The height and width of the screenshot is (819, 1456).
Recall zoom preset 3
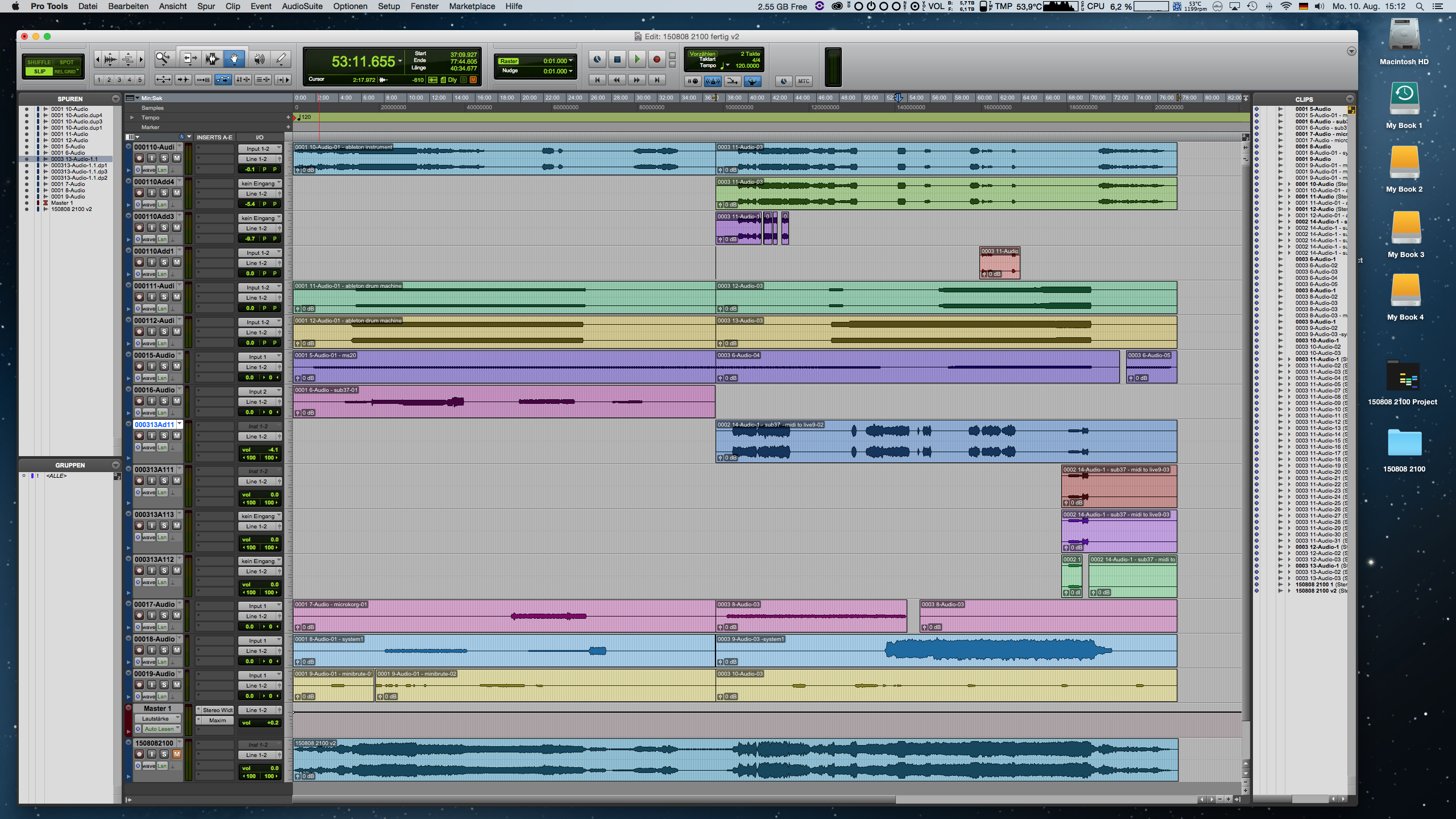[x=119, y=80]
